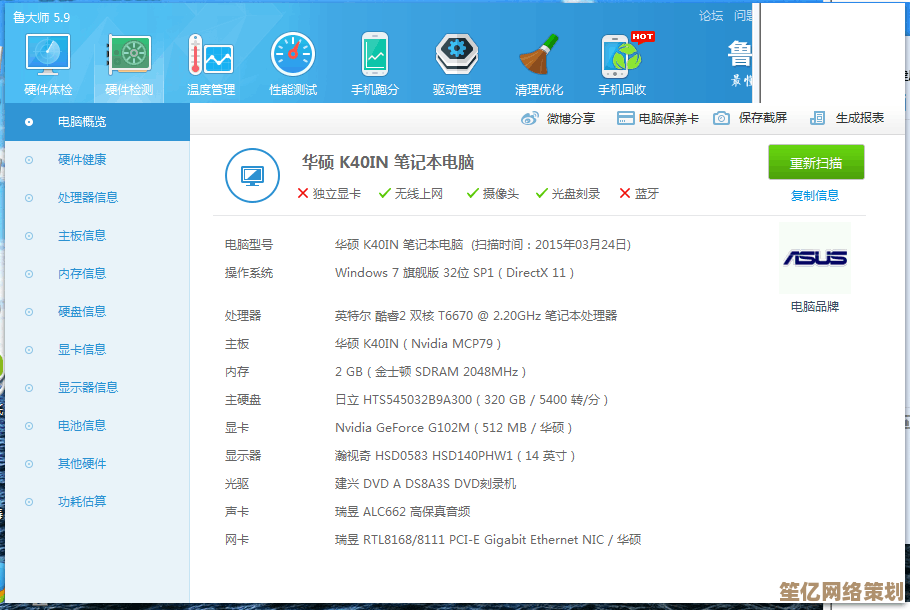This screenshot has width=910, height=610.
Task: Click the 独立显卡 red X mark
Action: 302,193
